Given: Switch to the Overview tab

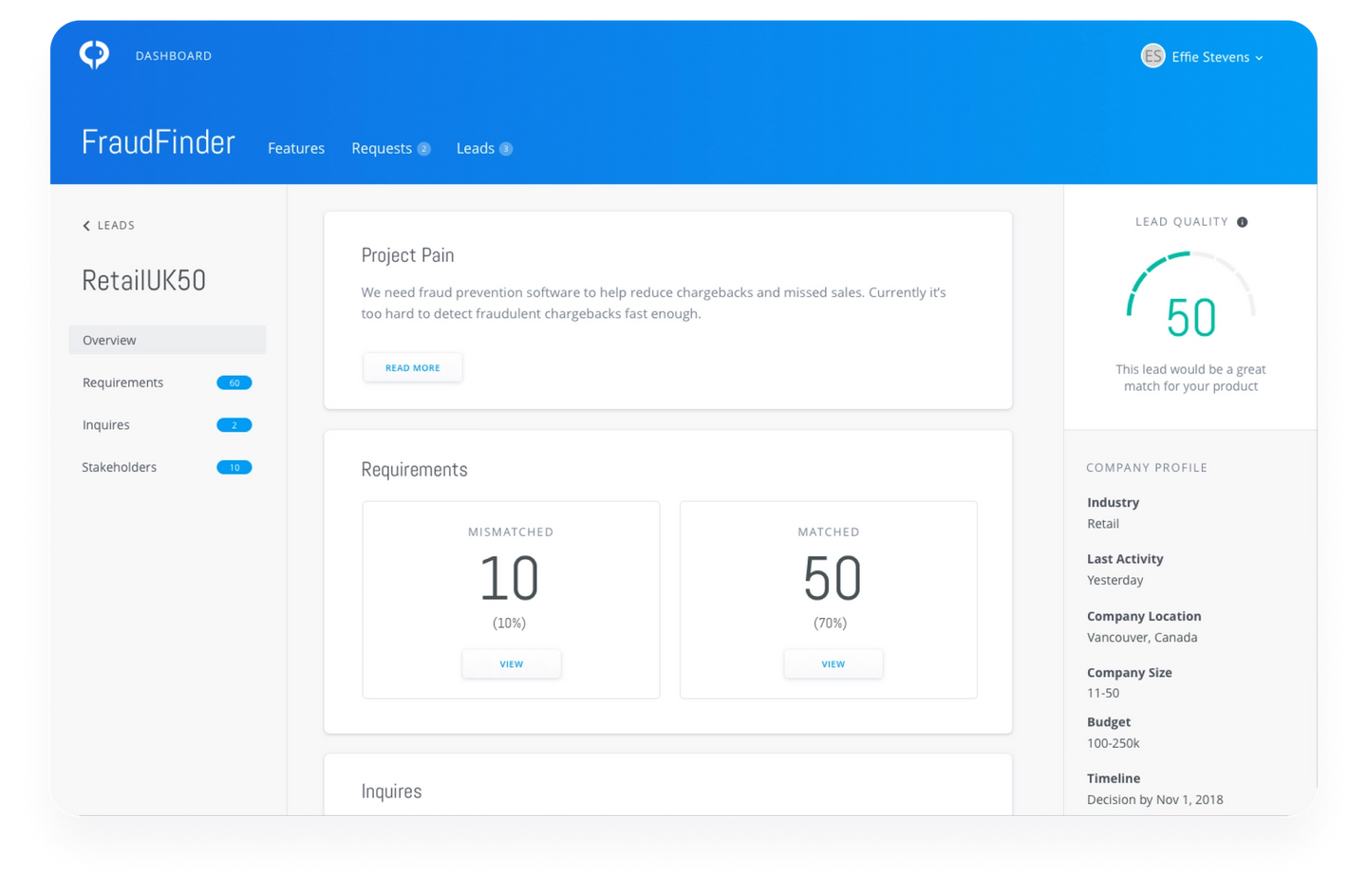Looking at the screenshot, I should click(x=109, y=339).
